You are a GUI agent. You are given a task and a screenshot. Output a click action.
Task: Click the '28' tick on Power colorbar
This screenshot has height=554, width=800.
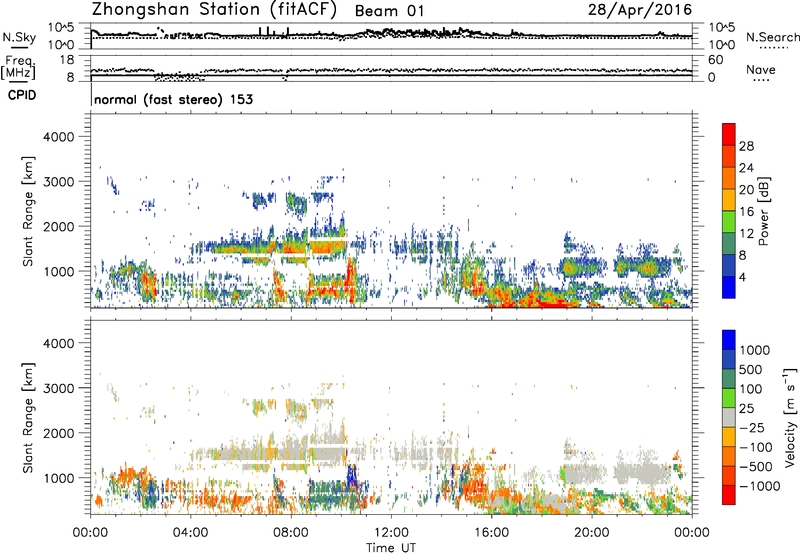[x=746, y=146]
